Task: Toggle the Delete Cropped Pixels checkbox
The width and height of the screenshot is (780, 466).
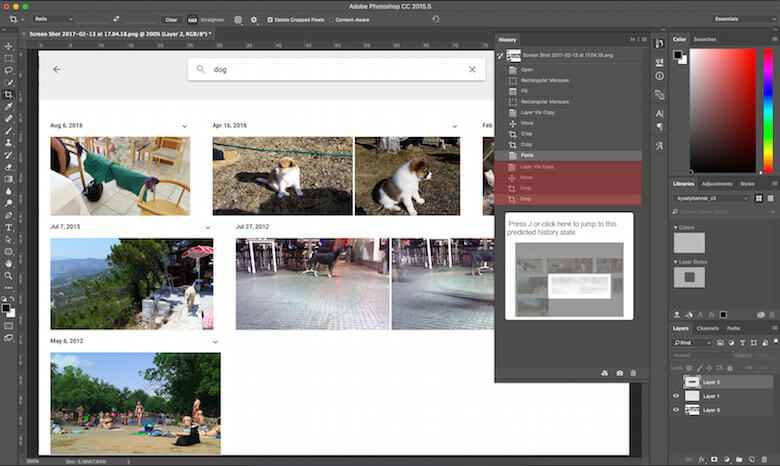Action: click(x=270, y=19)
